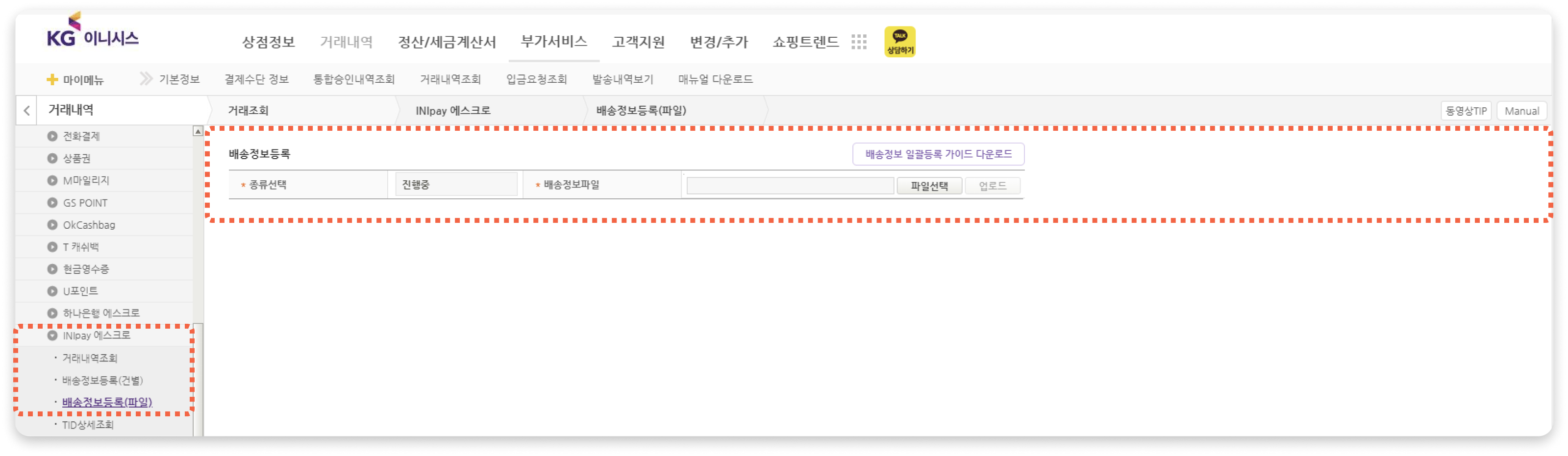
Task: Download 배송정보 일괄등록 가이드
Action: point(938,154)
